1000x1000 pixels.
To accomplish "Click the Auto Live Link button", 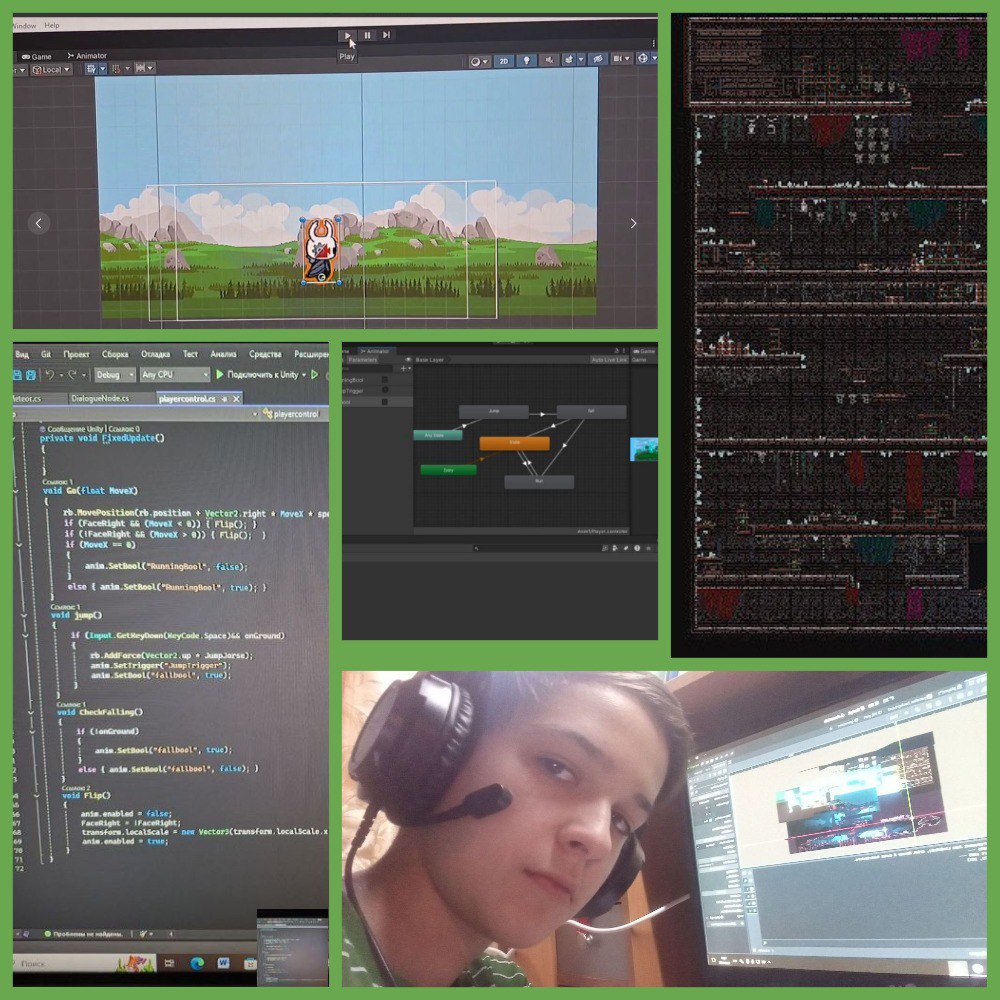I will 608,359.
